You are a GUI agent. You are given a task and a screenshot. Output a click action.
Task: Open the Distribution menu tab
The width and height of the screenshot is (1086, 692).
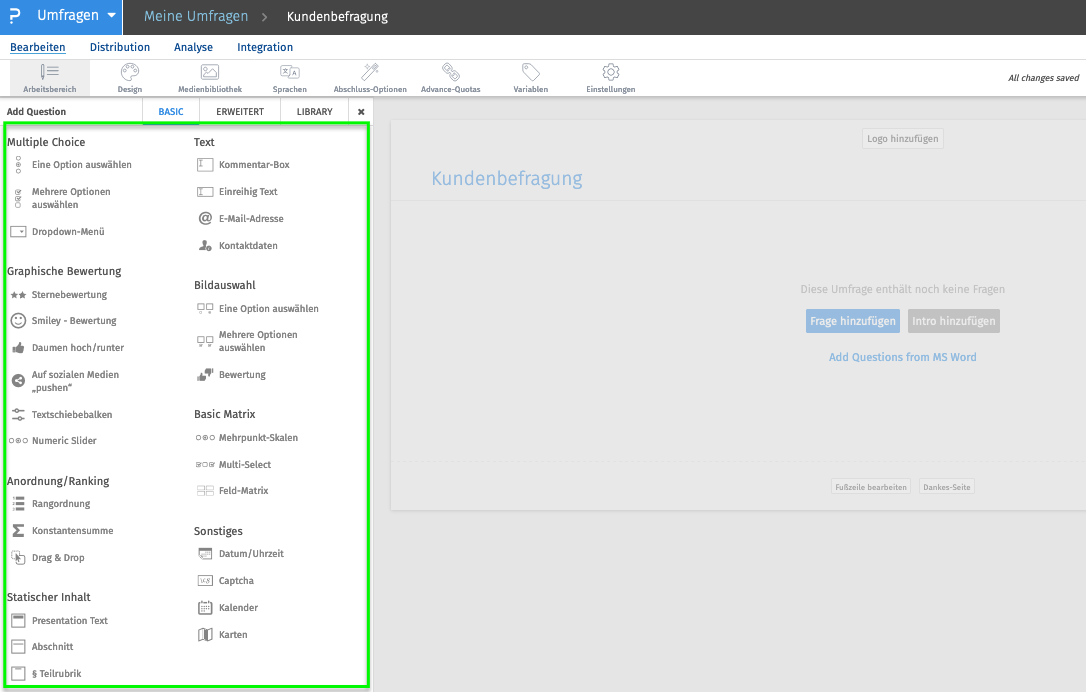[x=120, y=47]
